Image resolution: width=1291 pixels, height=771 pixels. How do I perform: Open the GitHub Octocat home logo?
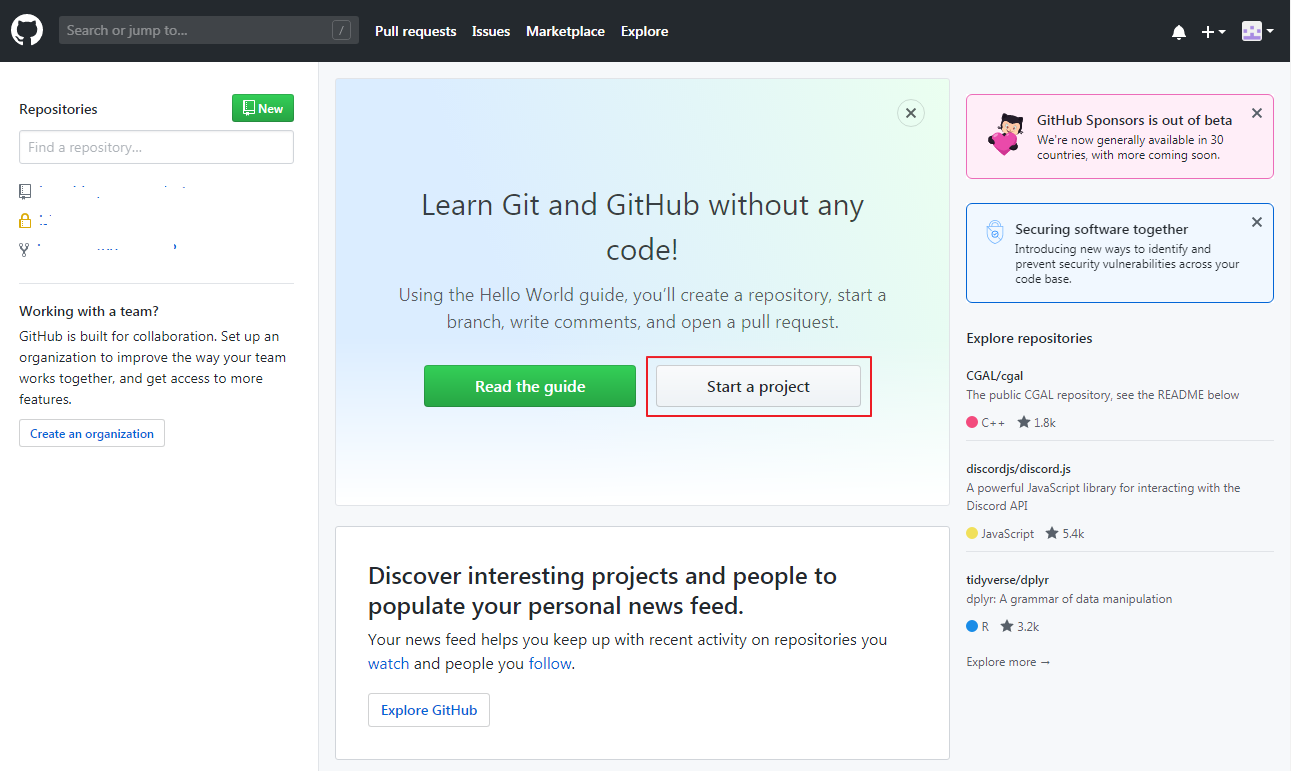click(x=27, y=31)
